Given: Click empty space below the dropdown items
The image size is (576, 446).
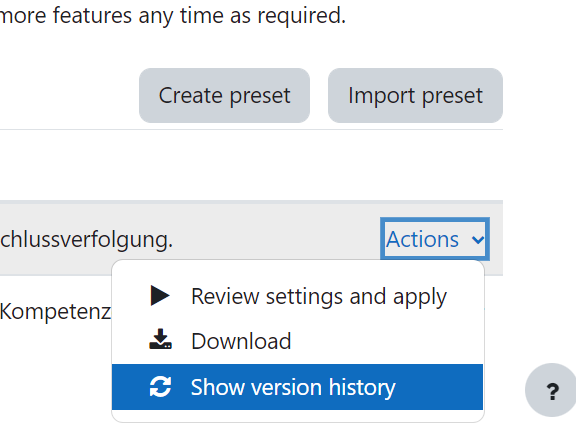Looking at the screenshot, I should pos(298,416).
